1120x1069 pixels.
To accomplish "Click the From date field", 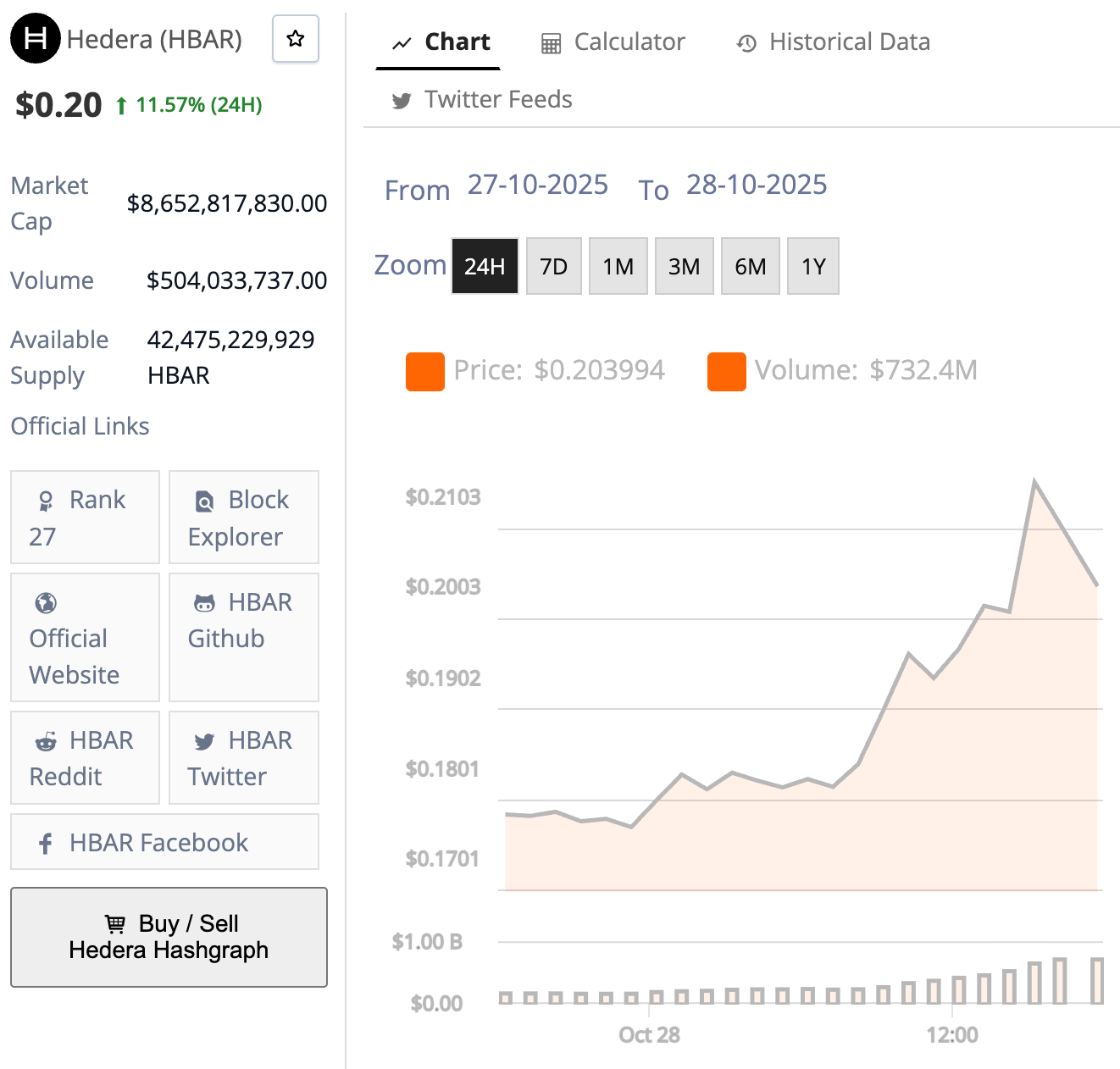I will click(537, 185).
